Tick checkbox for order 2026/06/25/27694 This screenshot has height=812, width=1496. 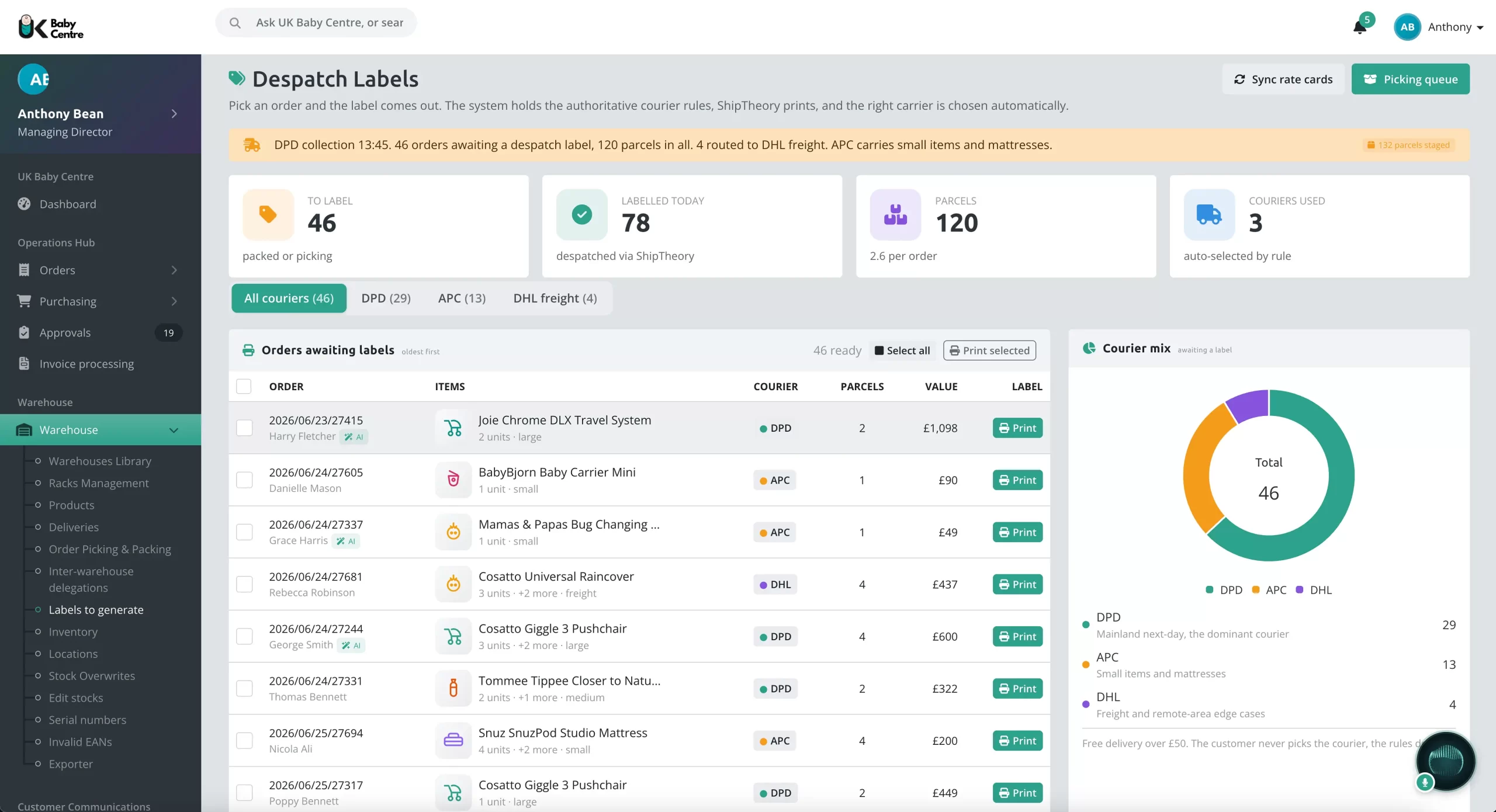(x=244, y=740)
